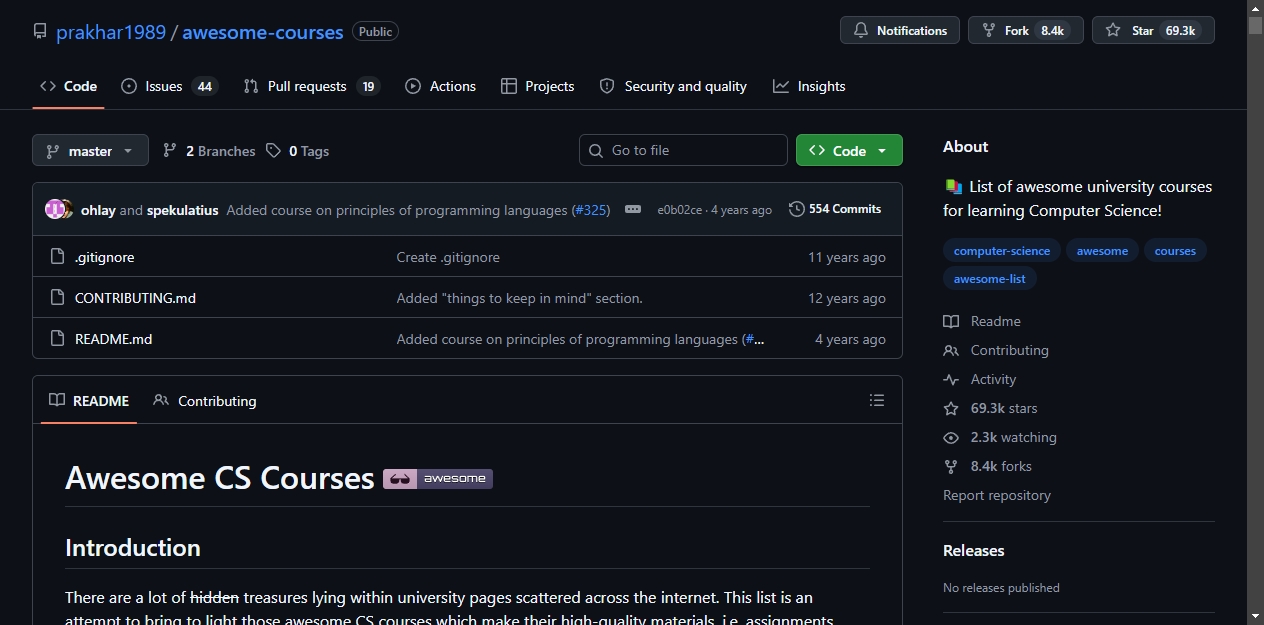
Task: Open the awesome-list topic tag
Action: click(x=990, y=279)
